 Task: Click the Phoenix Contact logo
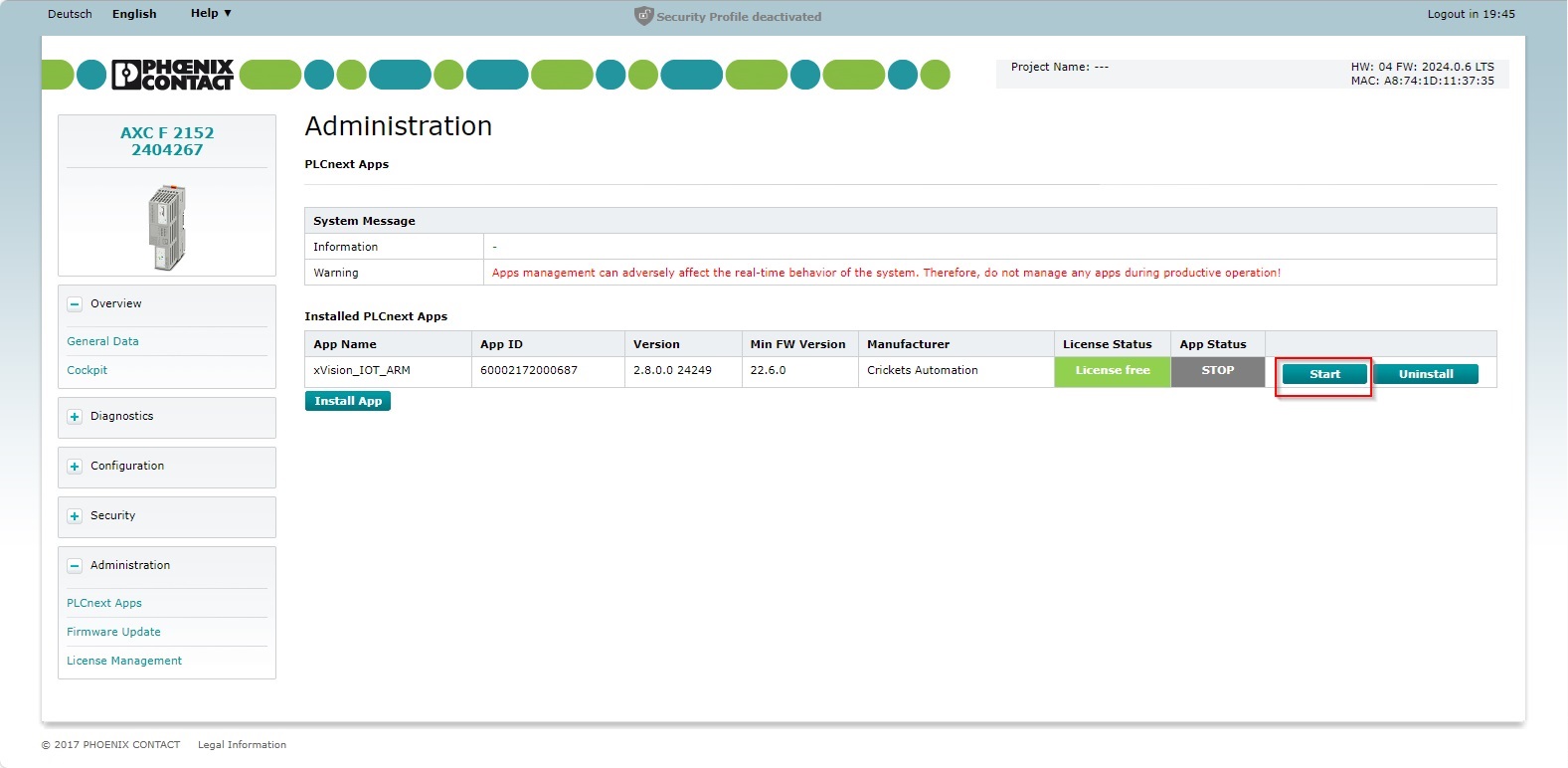(x=173, y=75)
